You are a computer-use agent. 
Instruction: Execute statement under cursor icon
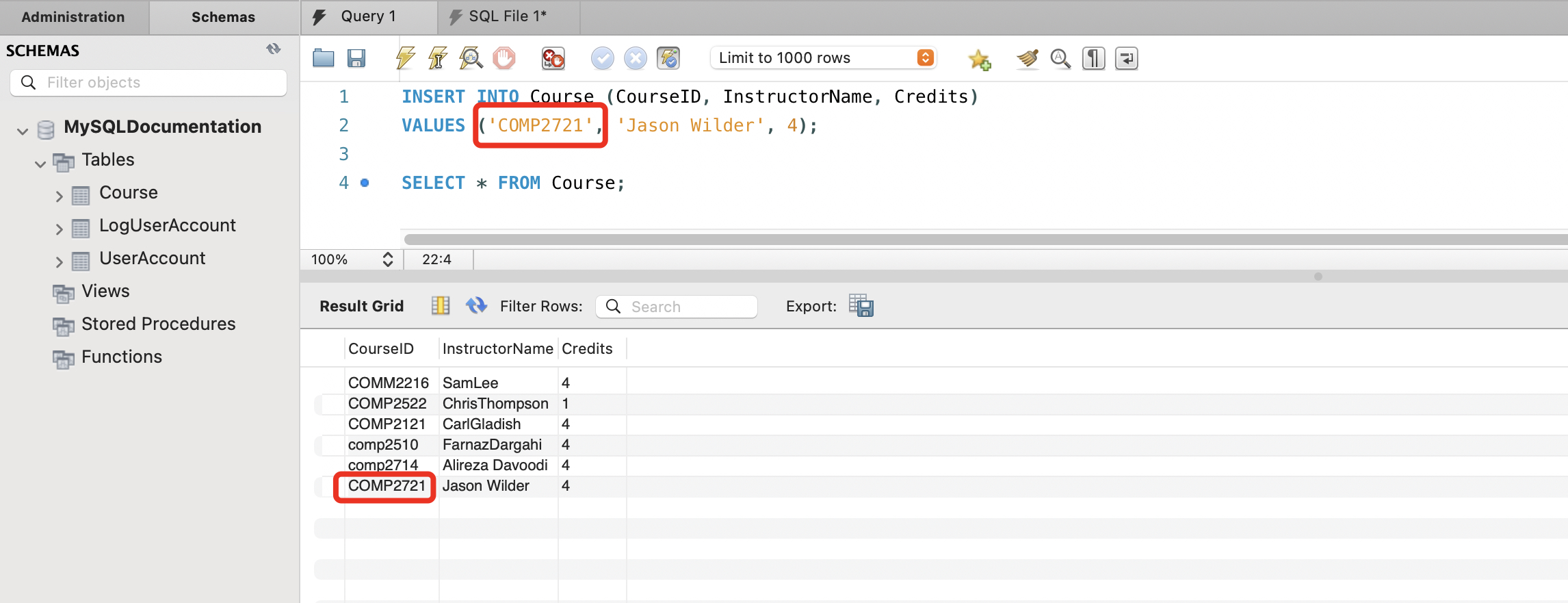438,58
